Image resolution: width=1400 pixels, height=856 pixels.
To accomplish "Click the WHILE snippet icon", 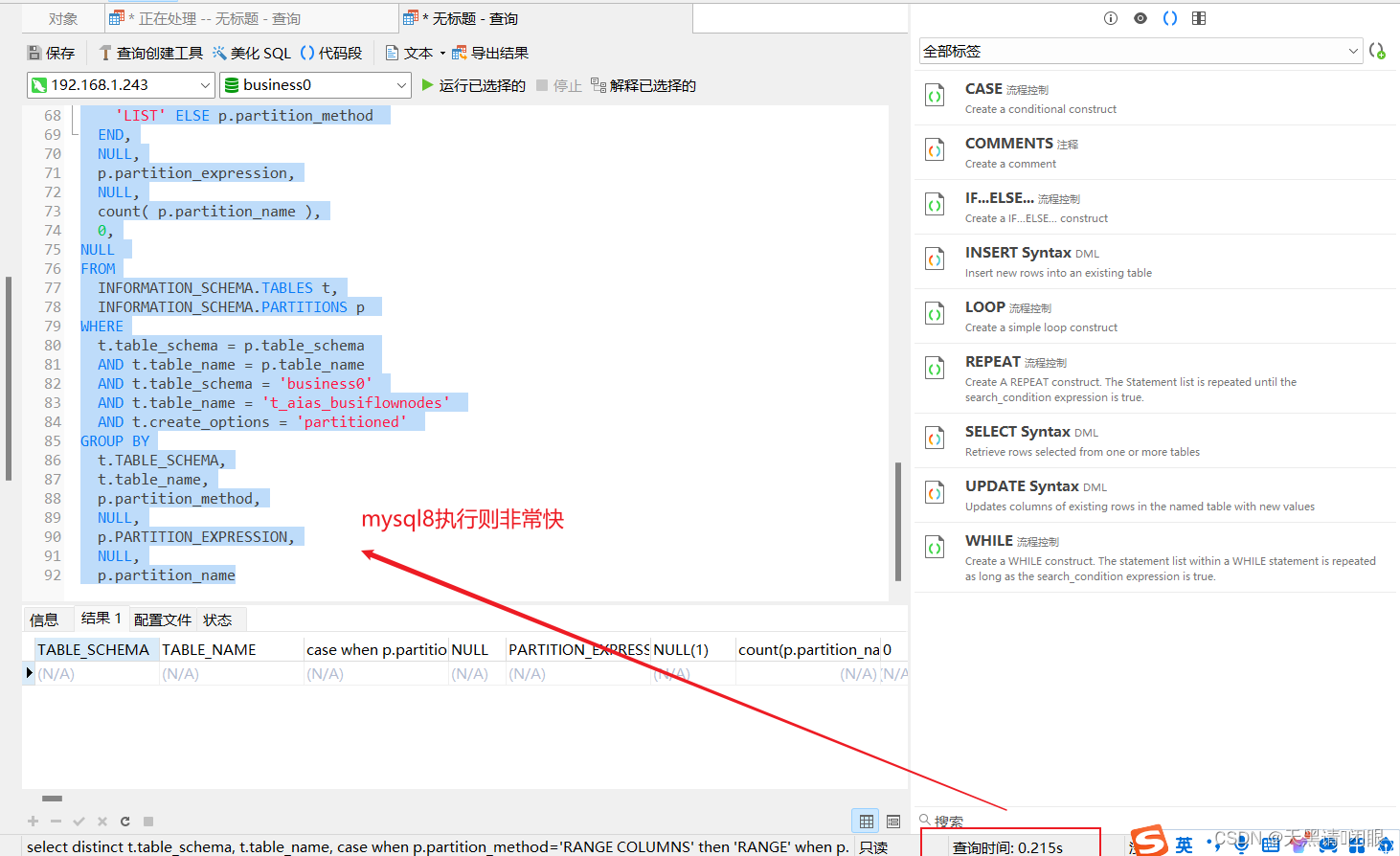I will click(935, 548).
